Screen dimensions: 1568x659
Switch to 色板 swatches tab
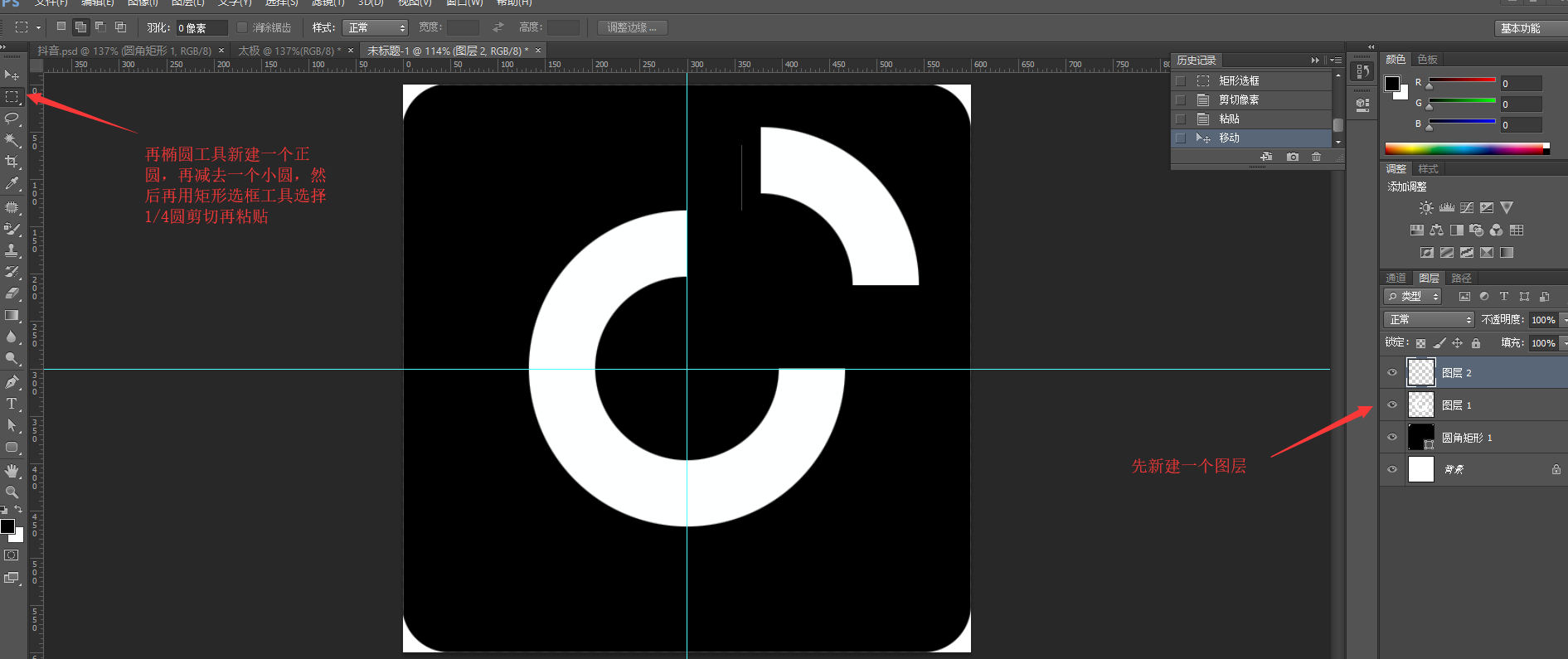tap(1428, 60)
